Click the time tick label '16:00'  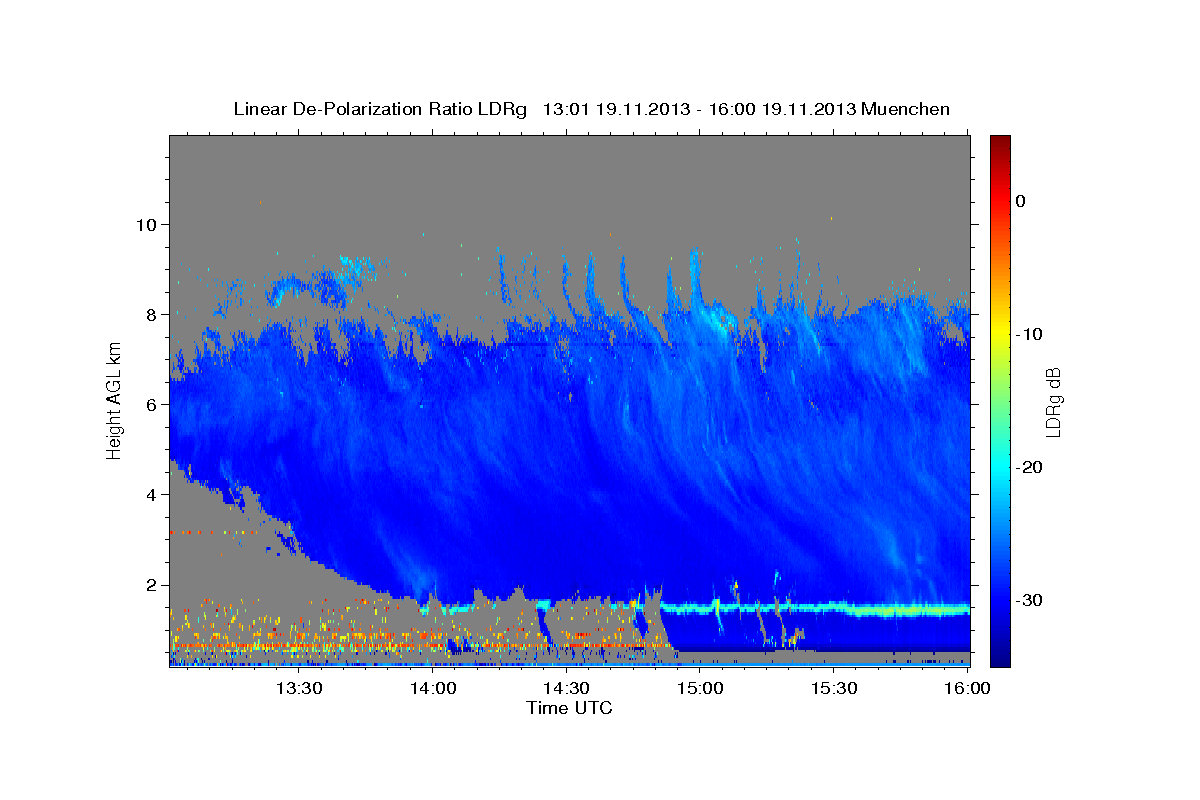pos(967,689)
